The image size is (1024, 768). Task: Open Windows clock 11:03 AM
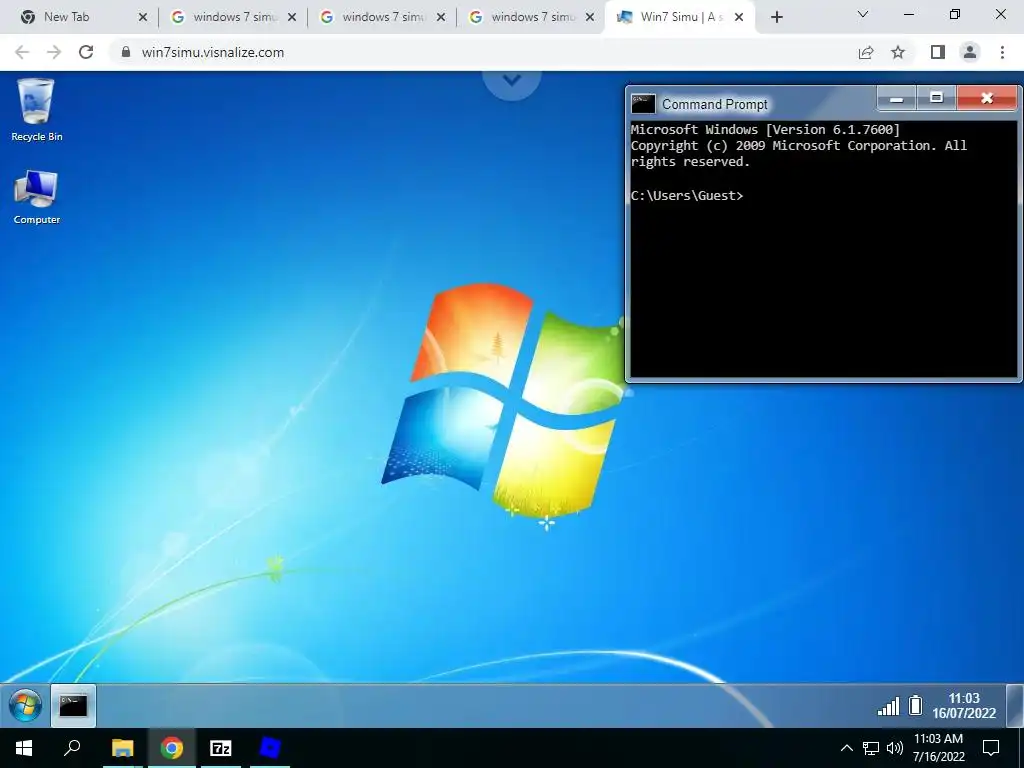point(938,748)
